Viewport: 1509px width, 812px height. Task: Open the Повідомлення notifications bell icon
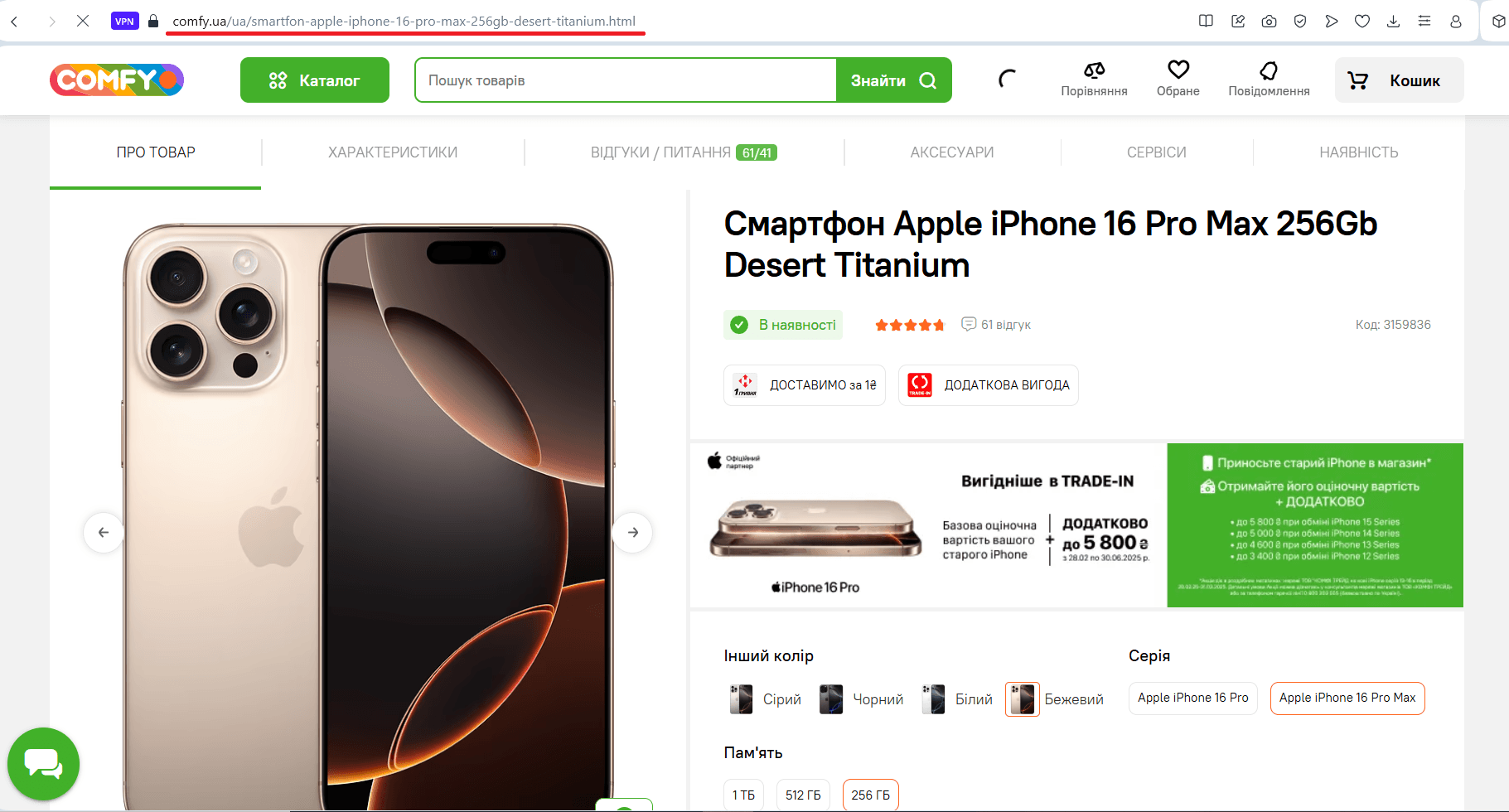tap(1269, 70)
